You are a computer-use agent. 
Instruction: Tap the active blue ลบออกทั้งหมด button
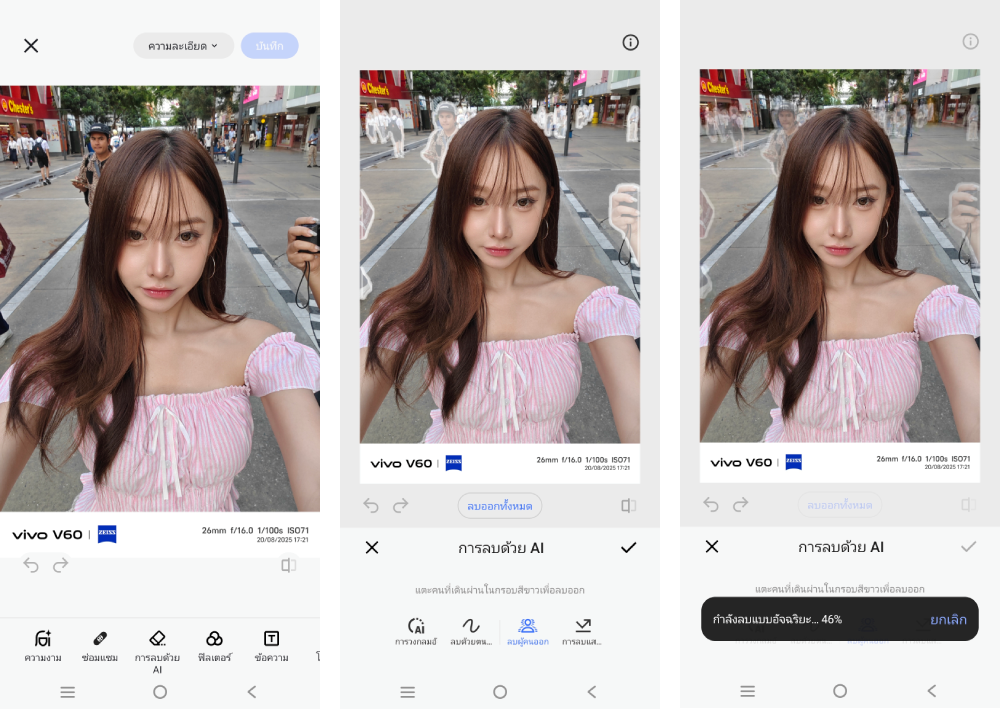pos(500,506)
